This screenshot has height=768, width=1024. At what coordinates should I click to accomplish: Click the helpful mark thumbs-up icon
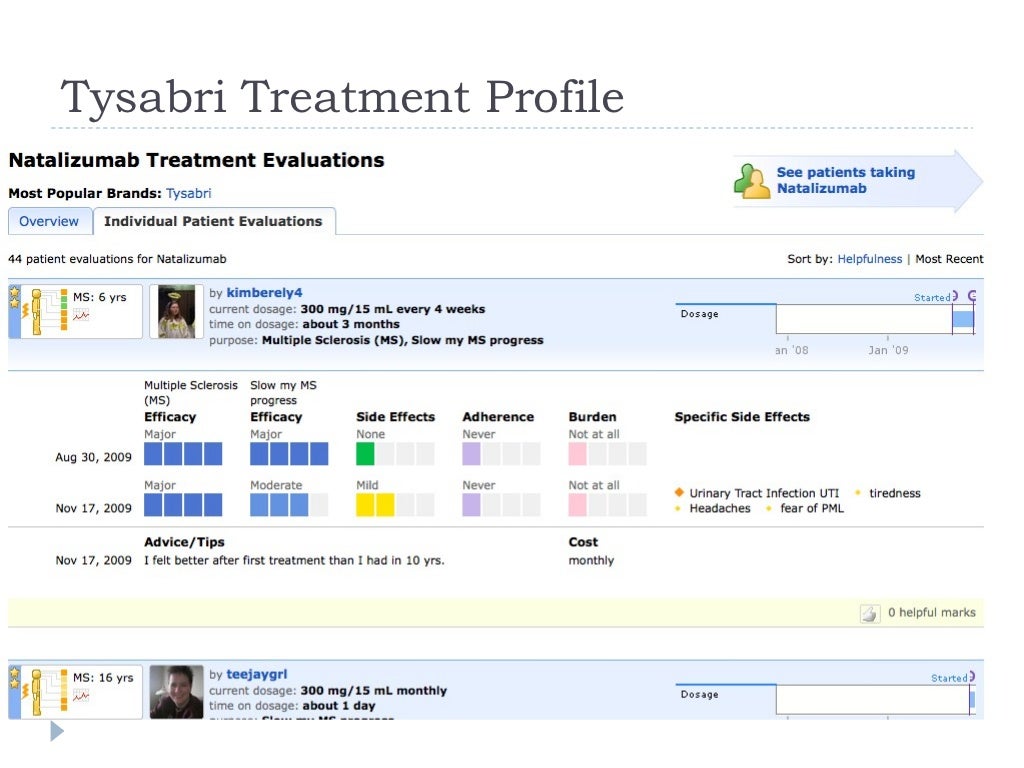pyautogui.click(x=870, y=613)
